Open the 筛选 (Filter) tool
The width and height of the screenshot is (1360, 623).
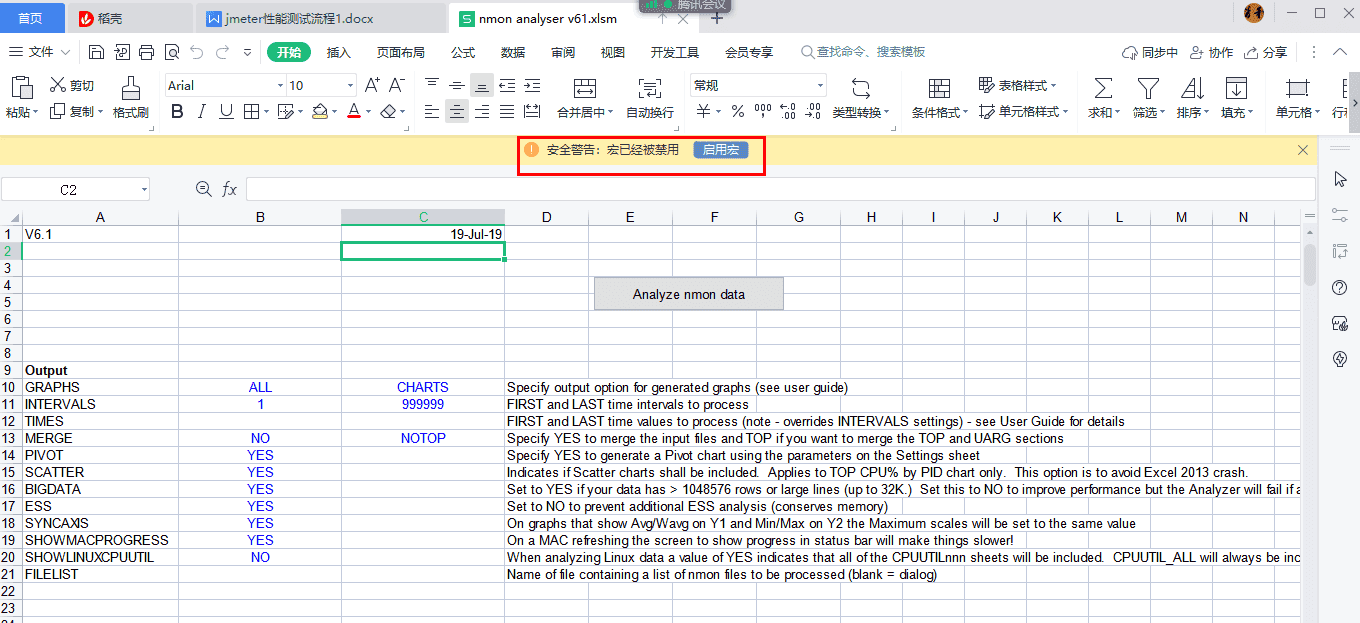(1148, 97)
